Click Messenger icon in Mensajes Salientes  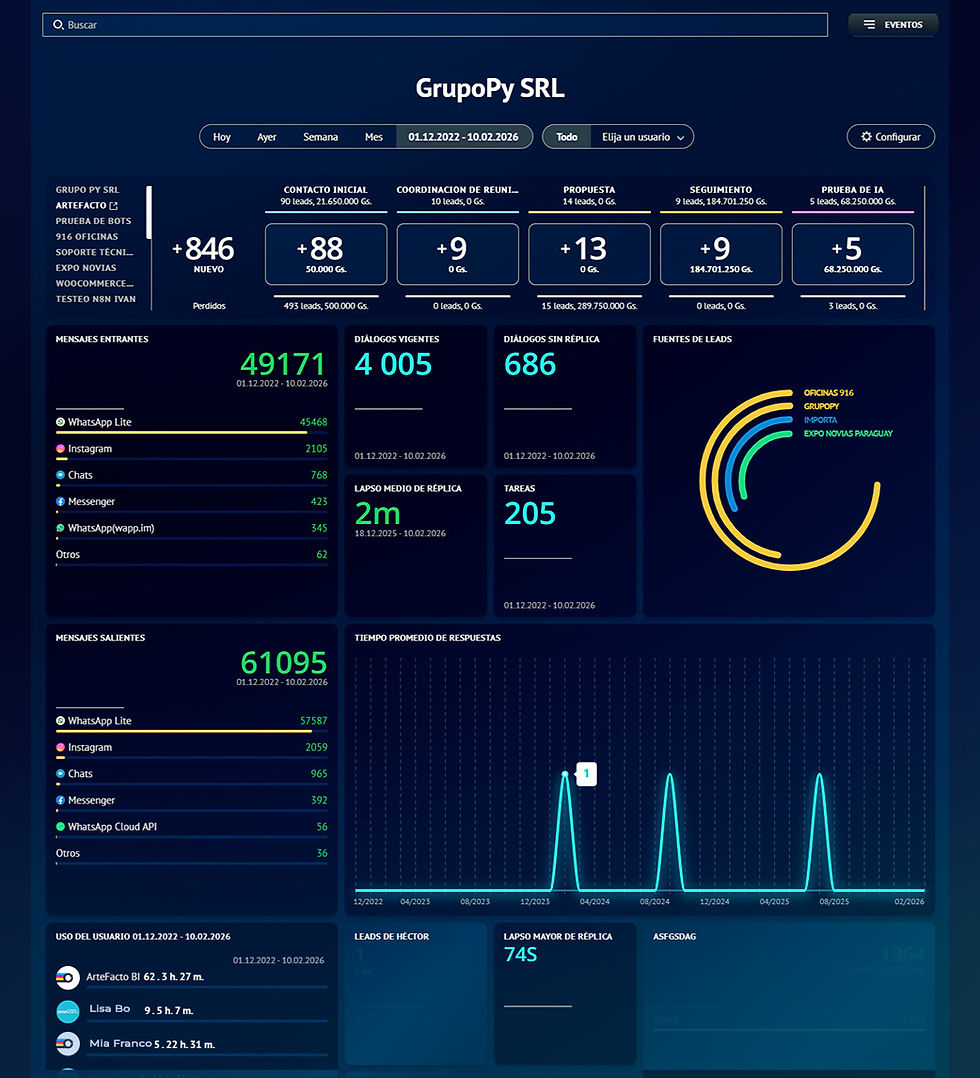pyautogui.click(x=61, y=800)
